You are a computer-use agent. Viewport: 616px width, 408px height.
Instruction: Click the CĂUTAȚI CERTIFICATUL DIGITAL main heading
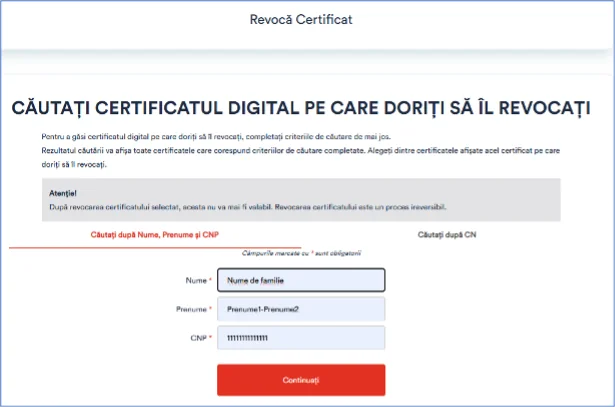(300, 108)
